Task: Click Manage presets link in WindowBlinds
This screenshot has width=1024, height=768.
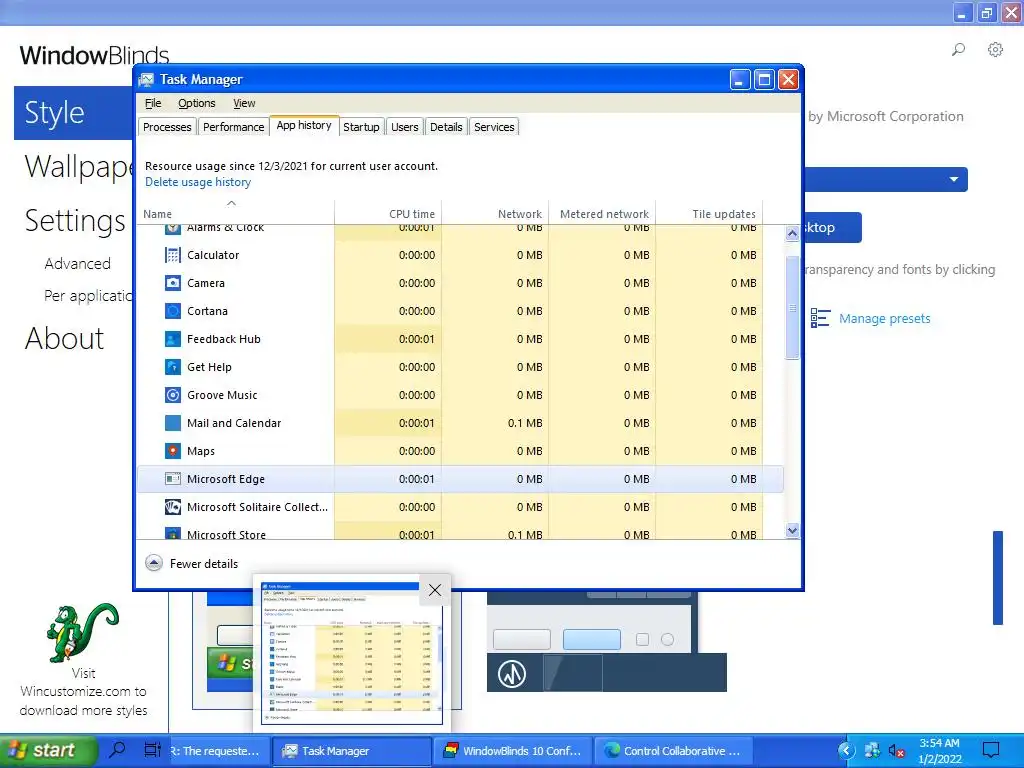Action: pyautogui.click(x=884, y=319)
